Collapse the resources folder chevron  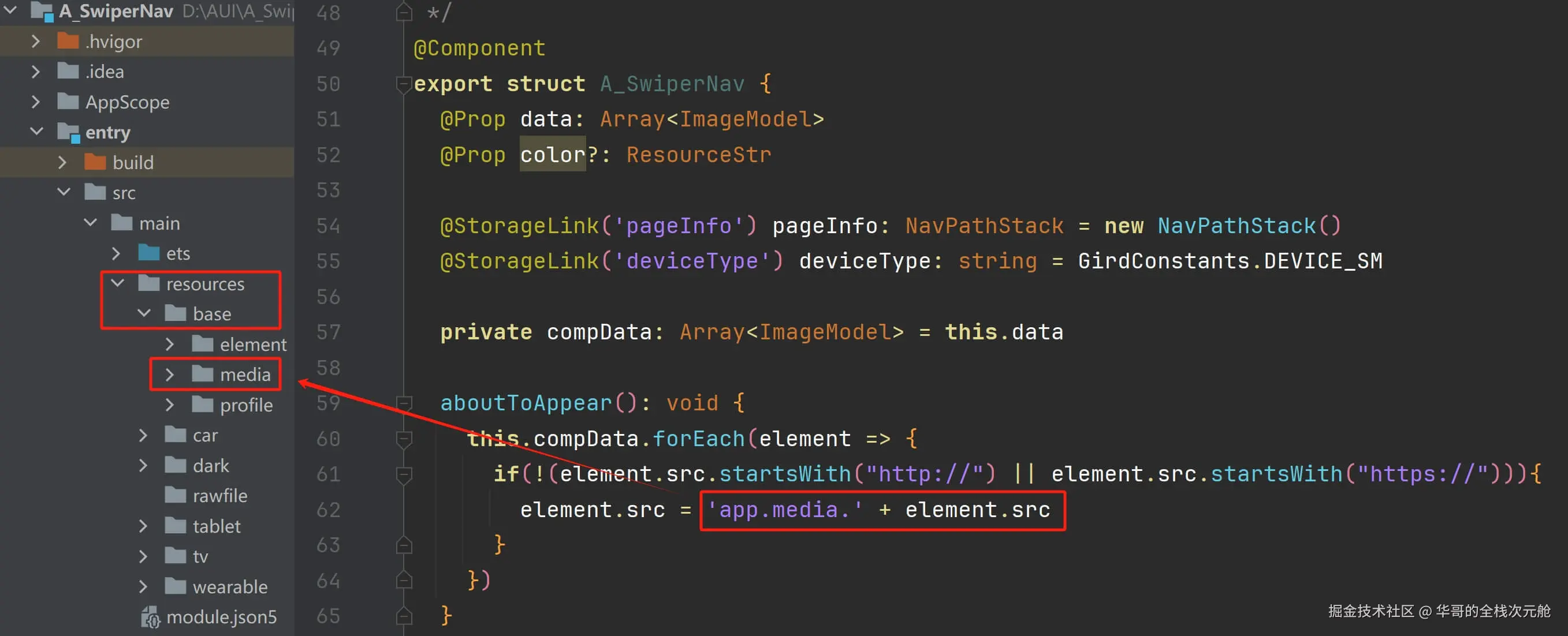(117, 283)
